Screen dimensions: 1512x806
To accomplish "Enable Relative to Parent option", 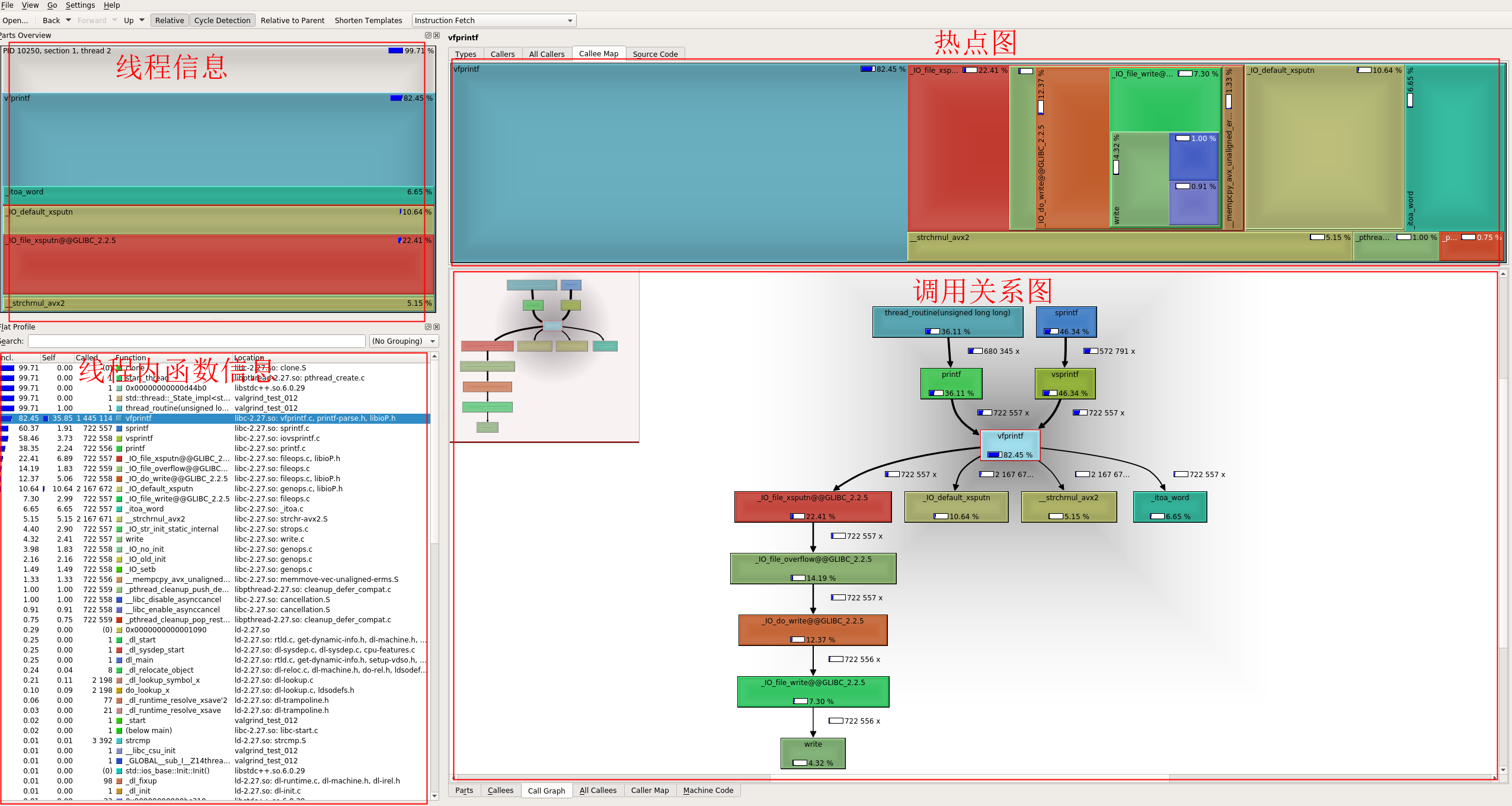I will tap(292, 21).
